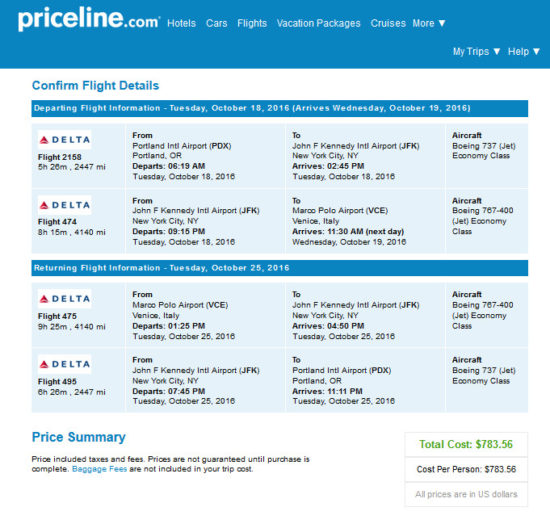Click Delta logo for Flight 474
The height and width of the screenshot is (524, 550).
65,205
